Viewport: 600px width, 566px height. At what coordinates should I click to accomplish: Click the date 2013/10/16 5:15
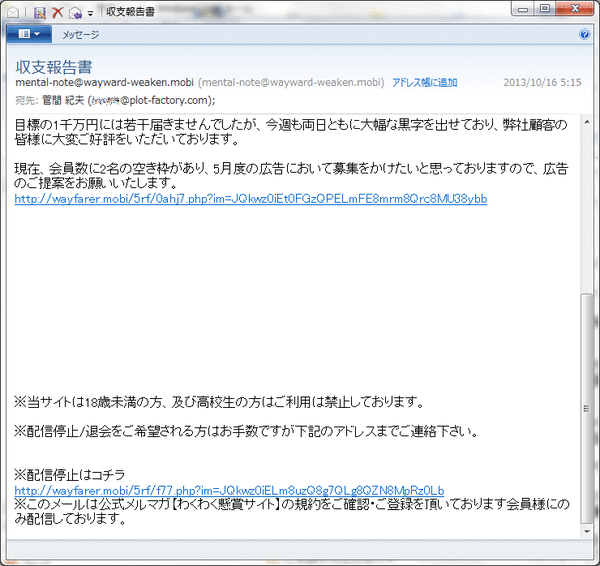(x=542, y=83)
